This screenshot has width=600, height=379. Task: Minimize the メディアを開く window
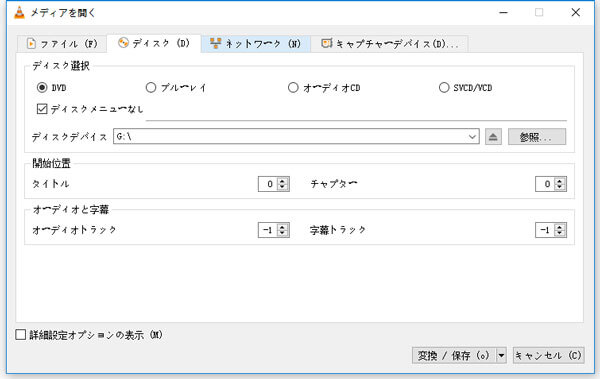[504, 13]
